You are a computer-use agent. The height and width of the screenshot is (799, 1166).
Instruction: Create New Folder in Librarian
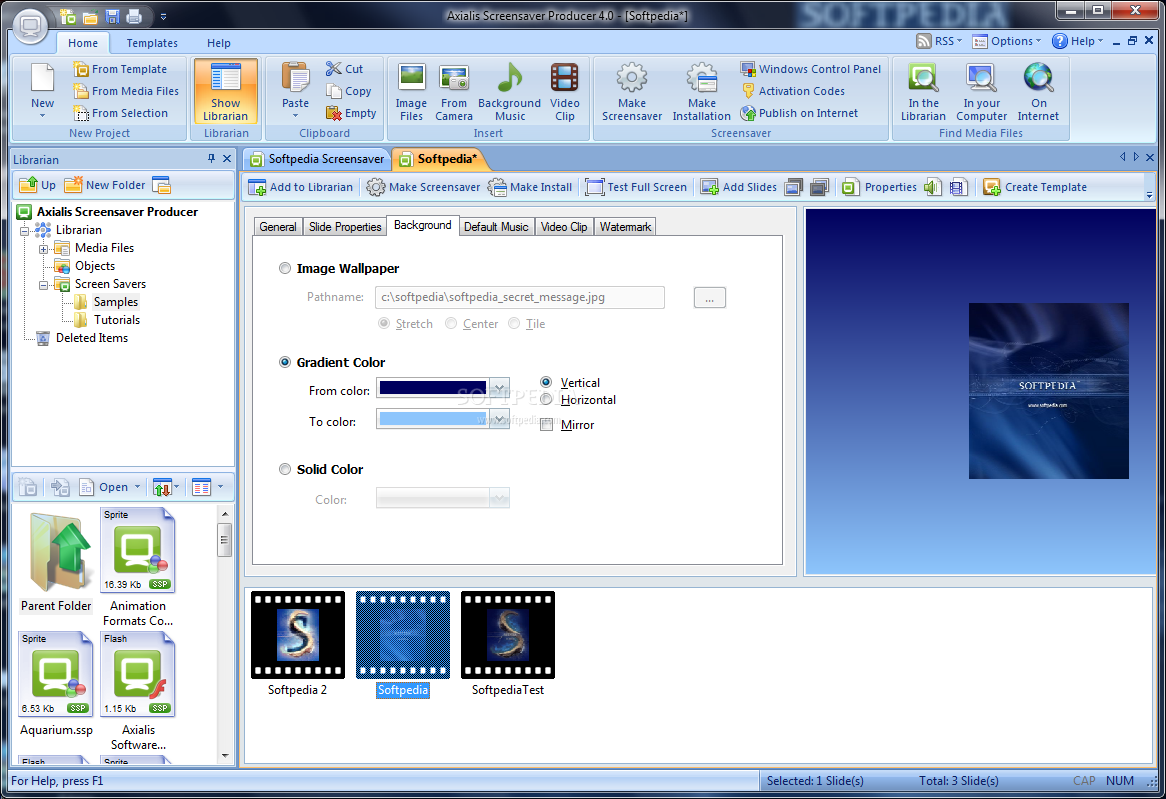click(x=105, y=185)
